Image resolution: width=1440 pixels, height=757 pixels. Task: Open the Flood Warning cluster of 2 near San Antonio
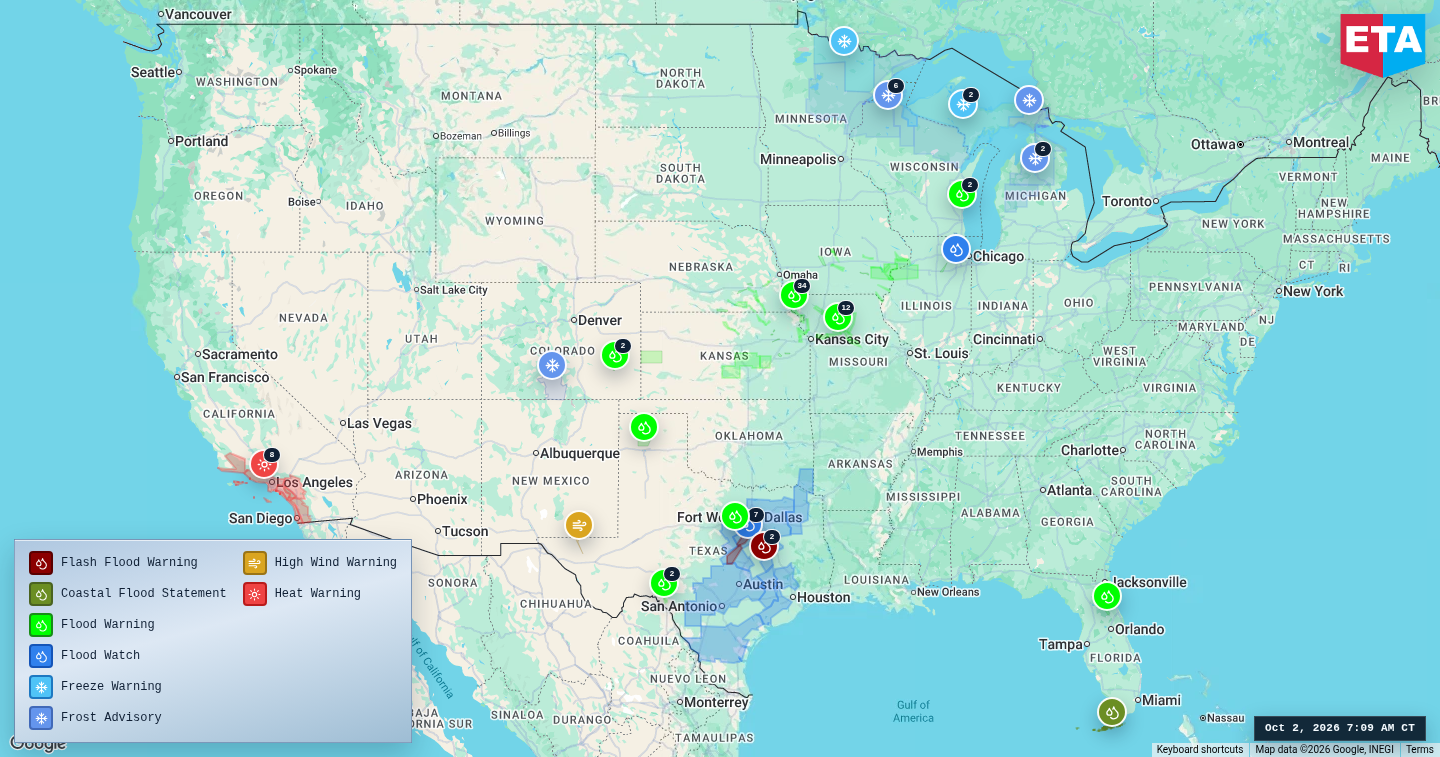pyautogui.click(x=664, y=583)
